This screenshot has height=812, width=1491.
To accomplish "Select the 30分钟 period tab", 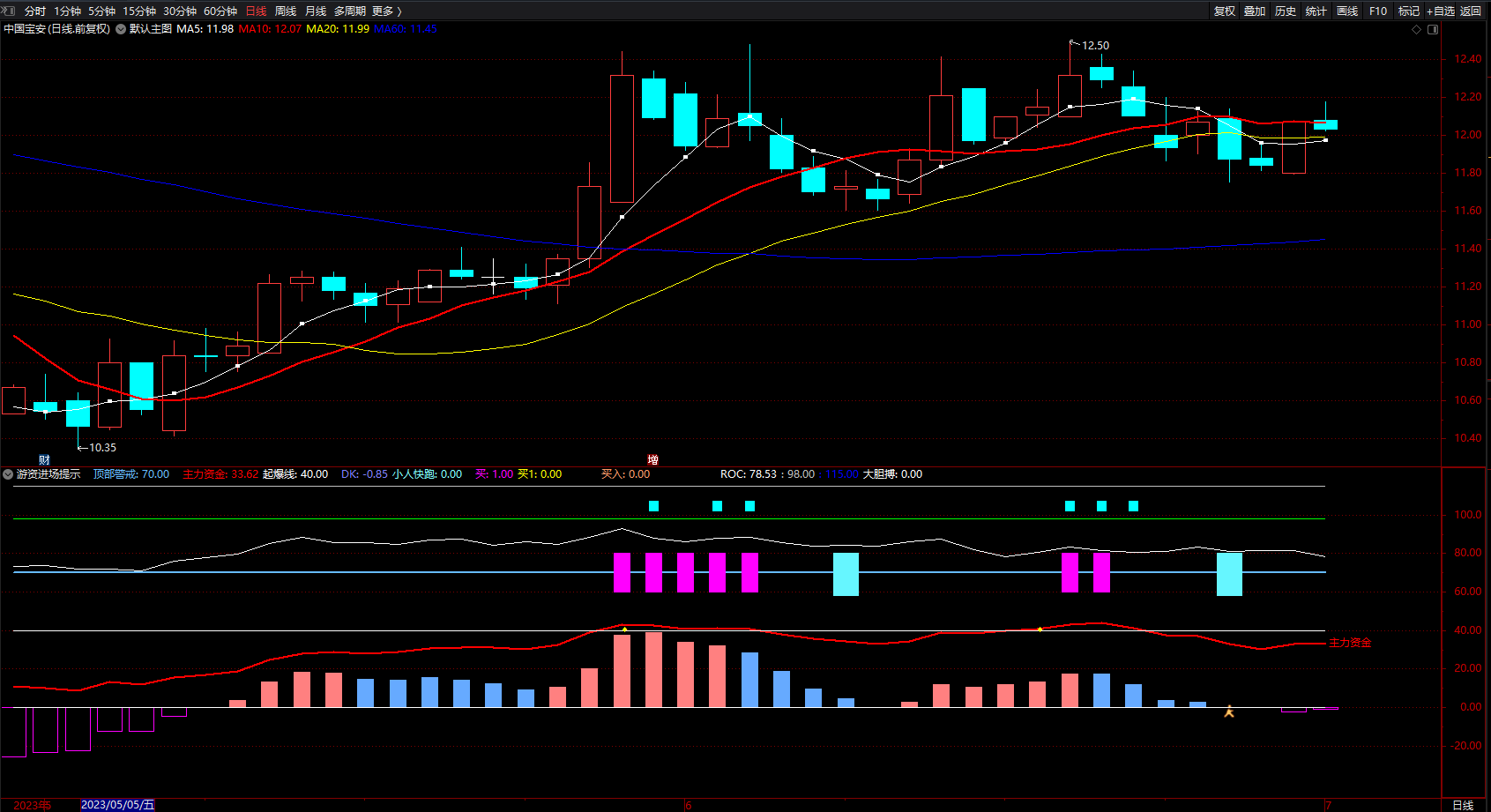I will pos(180,11).
